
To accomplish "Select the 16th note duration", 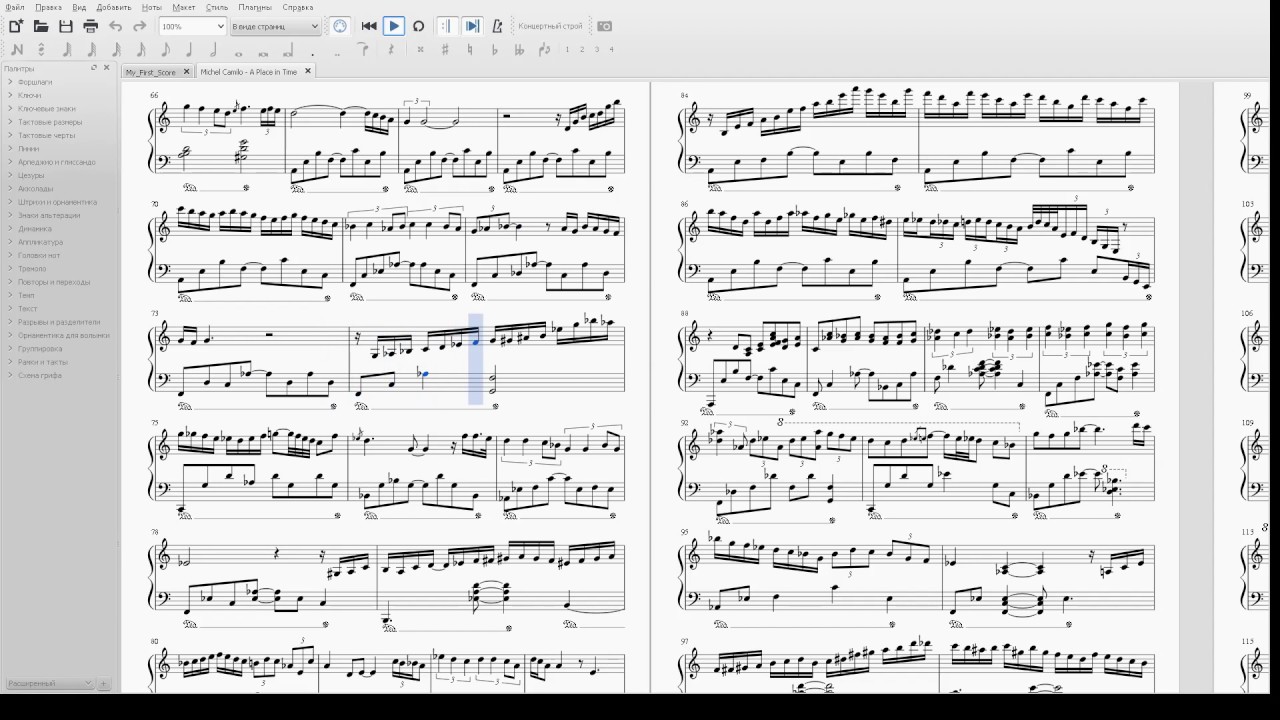I will point(140,49).
